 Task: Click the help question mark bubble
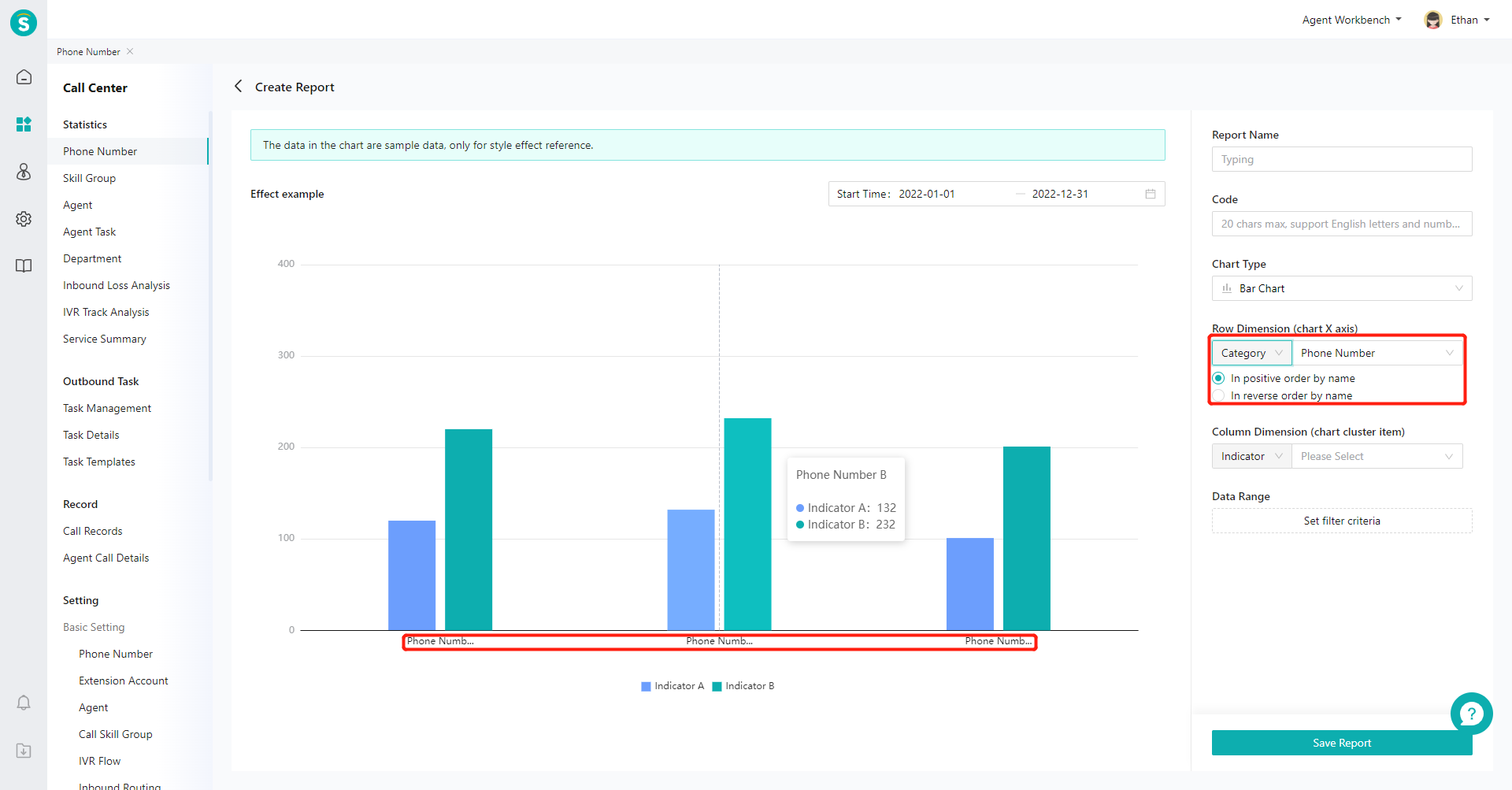pyautogui.click(x=1471, y=714)
